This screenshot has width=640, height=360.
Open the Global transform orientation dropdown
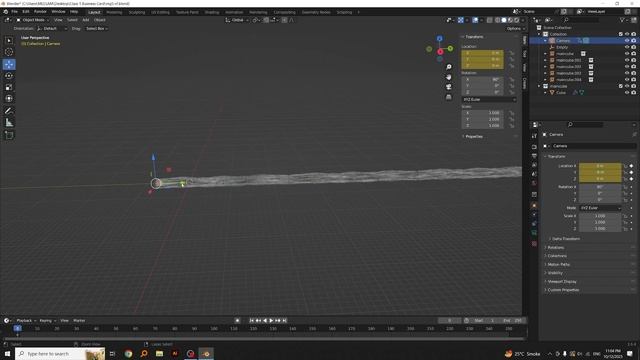[x=237, y=20]
